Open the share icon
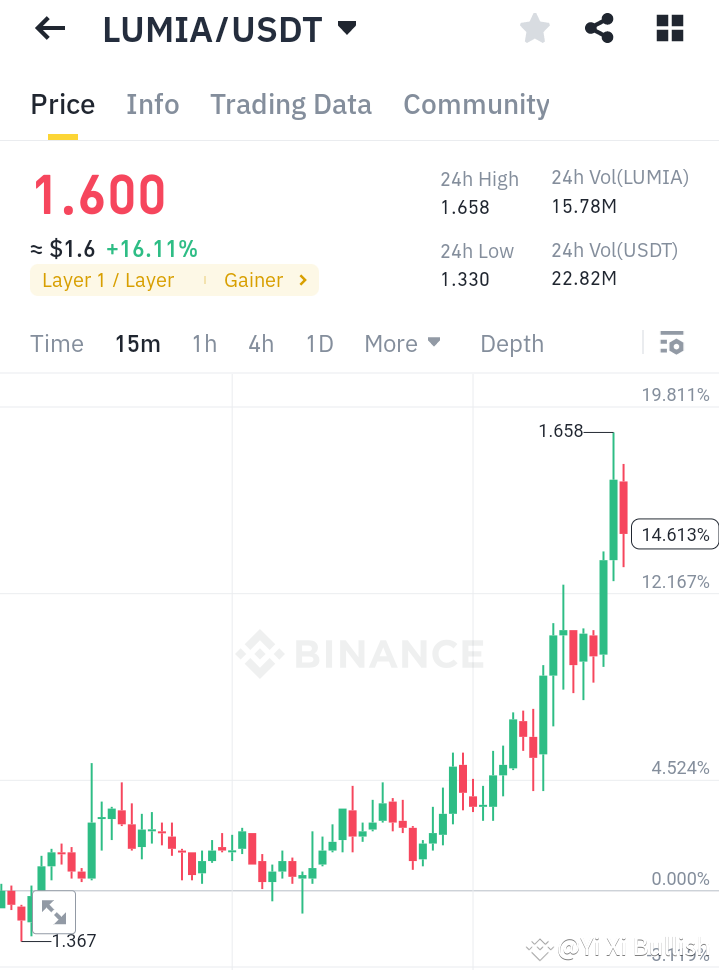The height and width of the screenshot is (970, 719). point(599,28)
